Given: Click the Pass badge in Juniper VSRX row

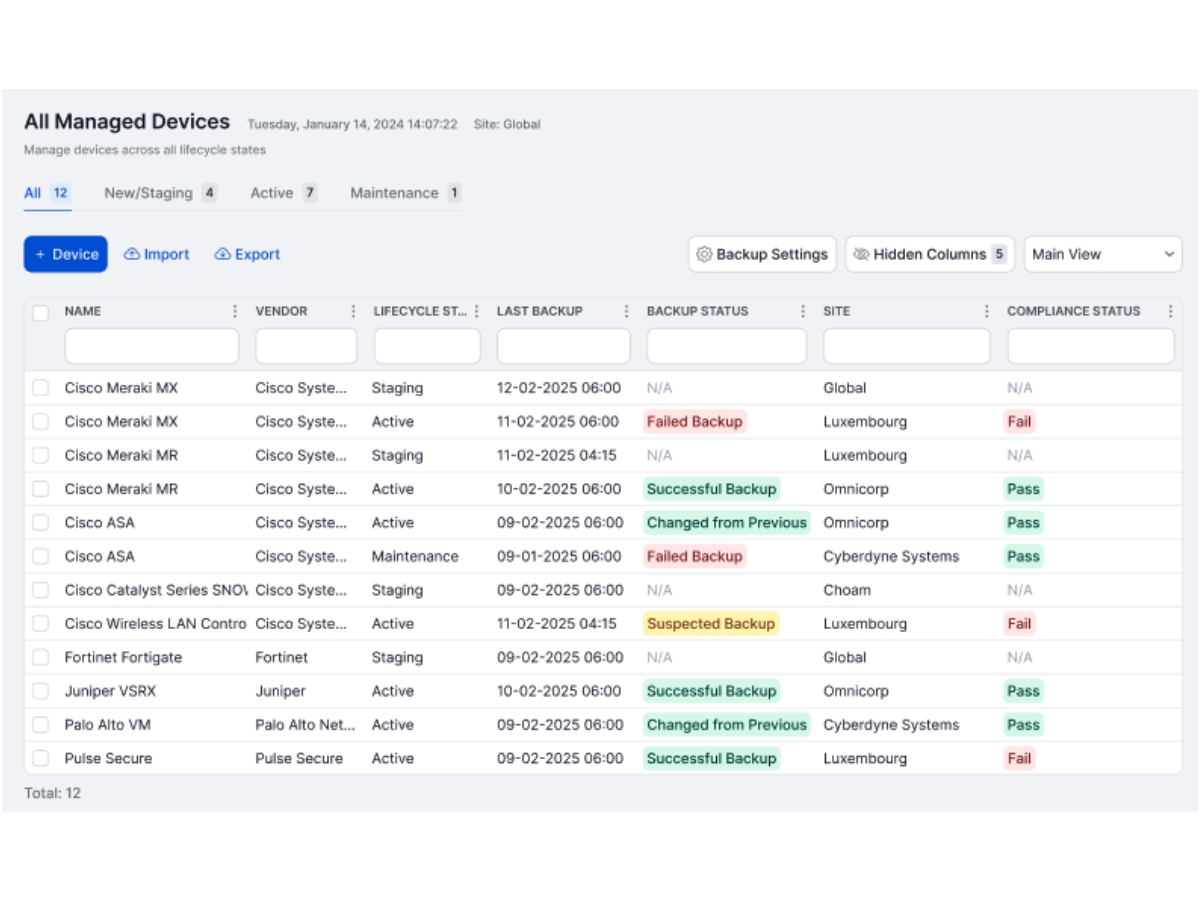Looking at the screenshot, I should [1023, 691].
